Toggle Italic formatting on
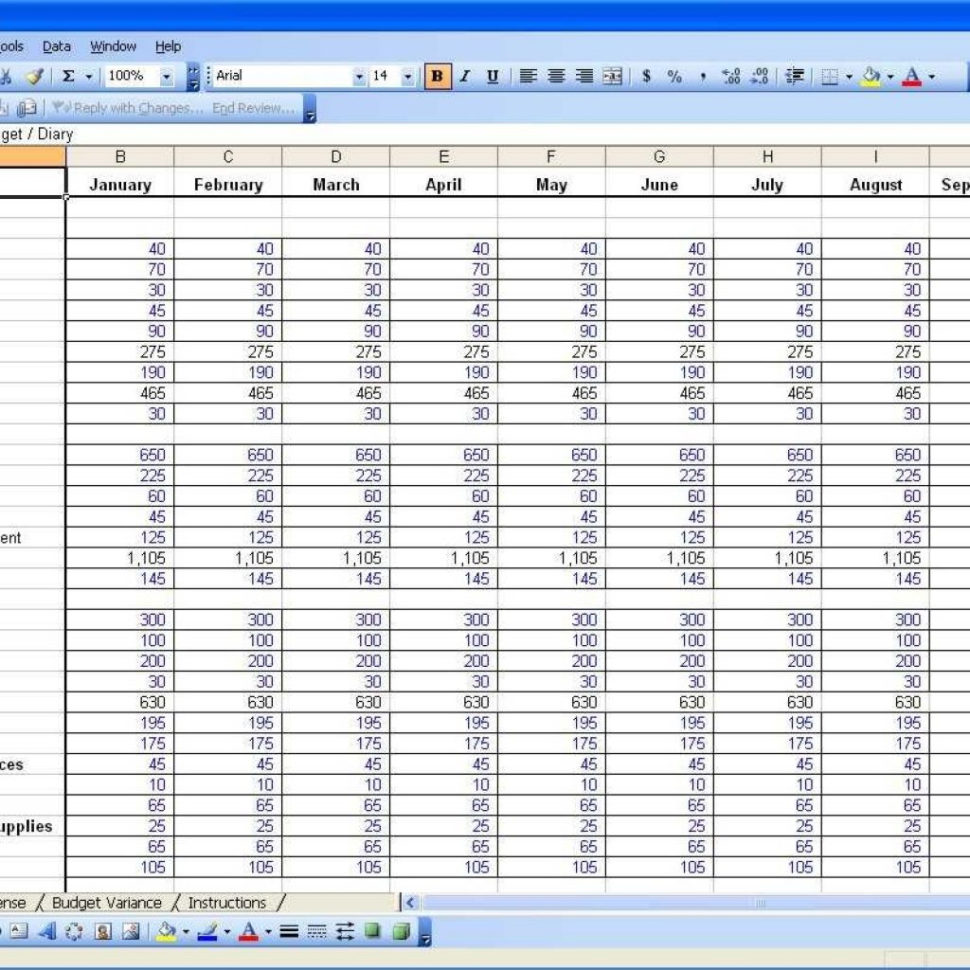Viewport: 970px width, 970px height. click(465, 76)
